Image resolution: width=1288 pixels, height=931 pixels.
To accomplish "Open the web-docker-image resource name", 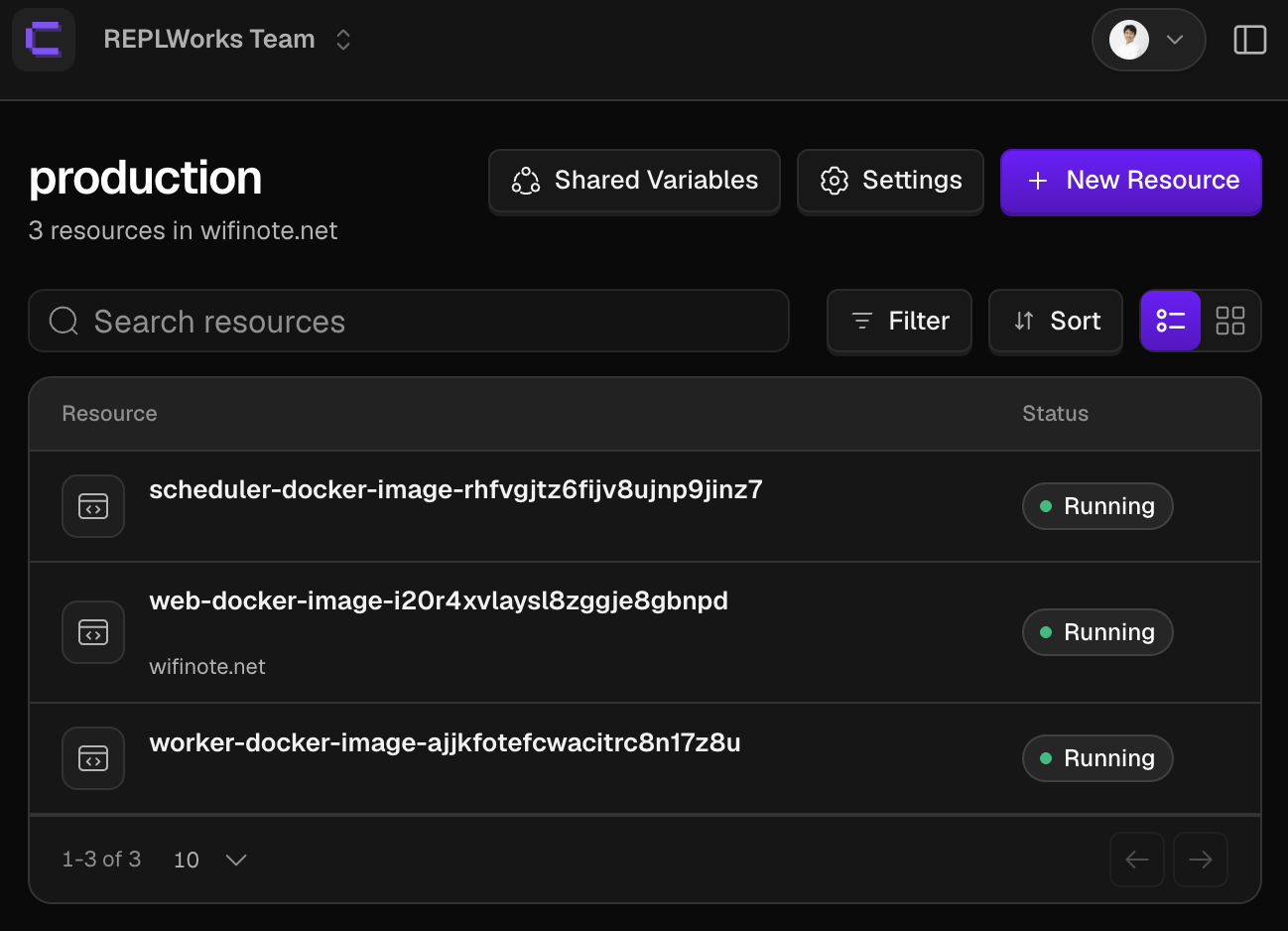I will pos(439,600).
